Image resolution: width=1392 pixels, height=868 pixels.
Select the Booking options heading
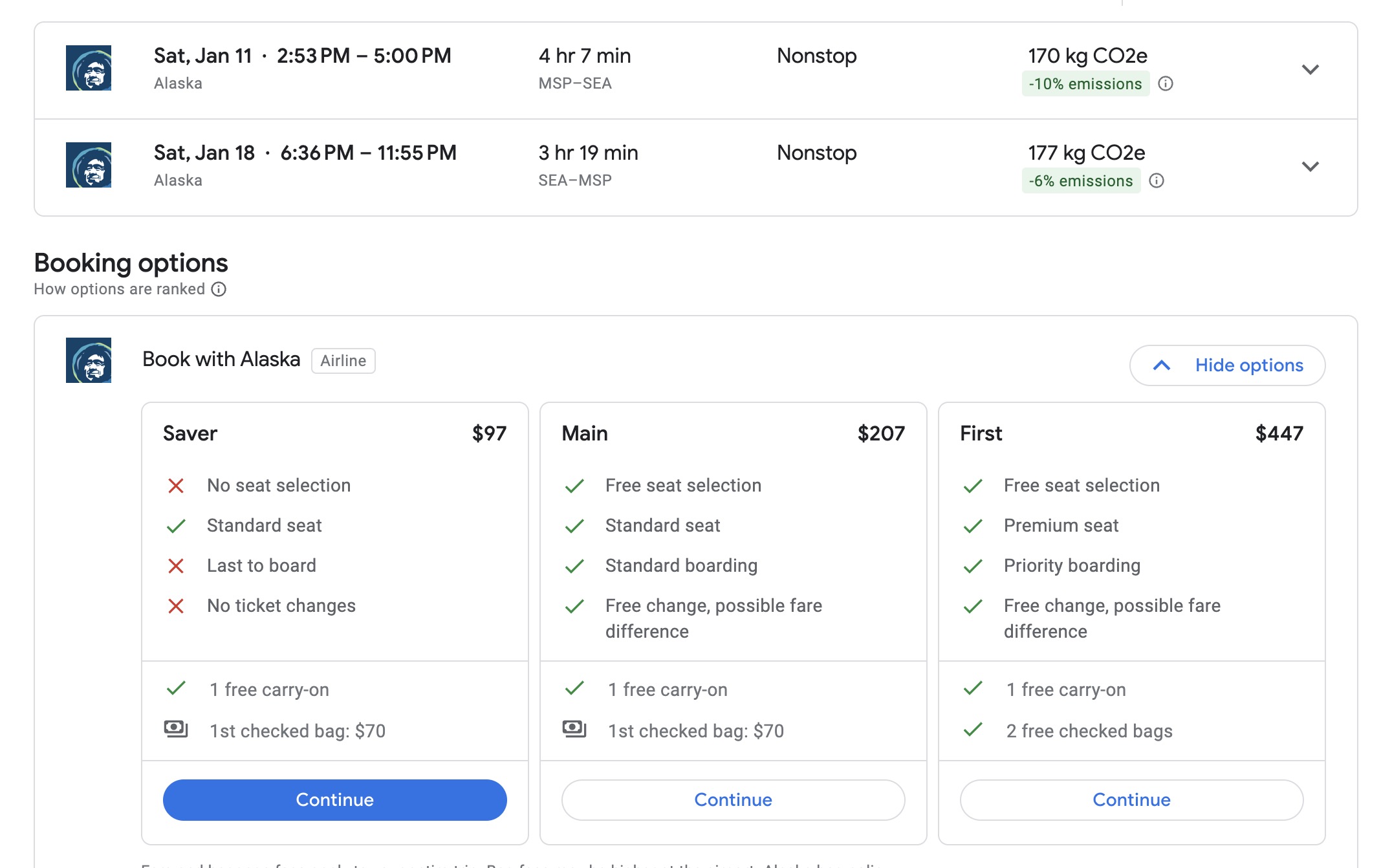131,263
